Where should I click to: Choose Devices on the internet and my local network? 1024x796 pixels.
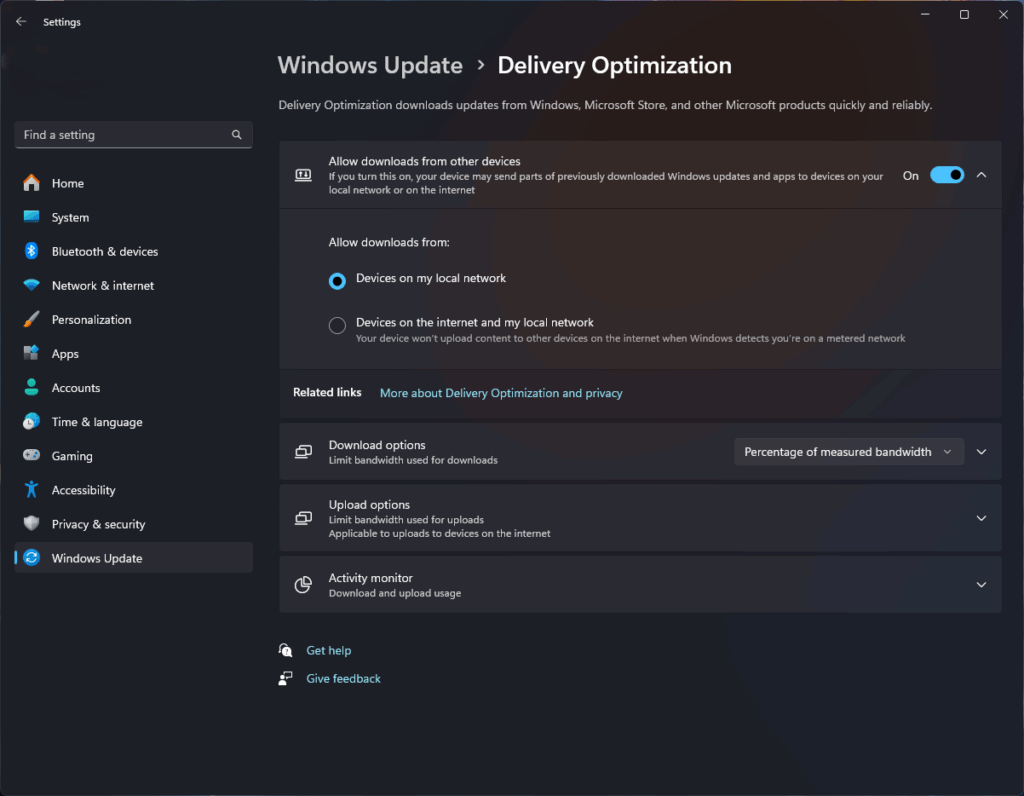(337, 325)
